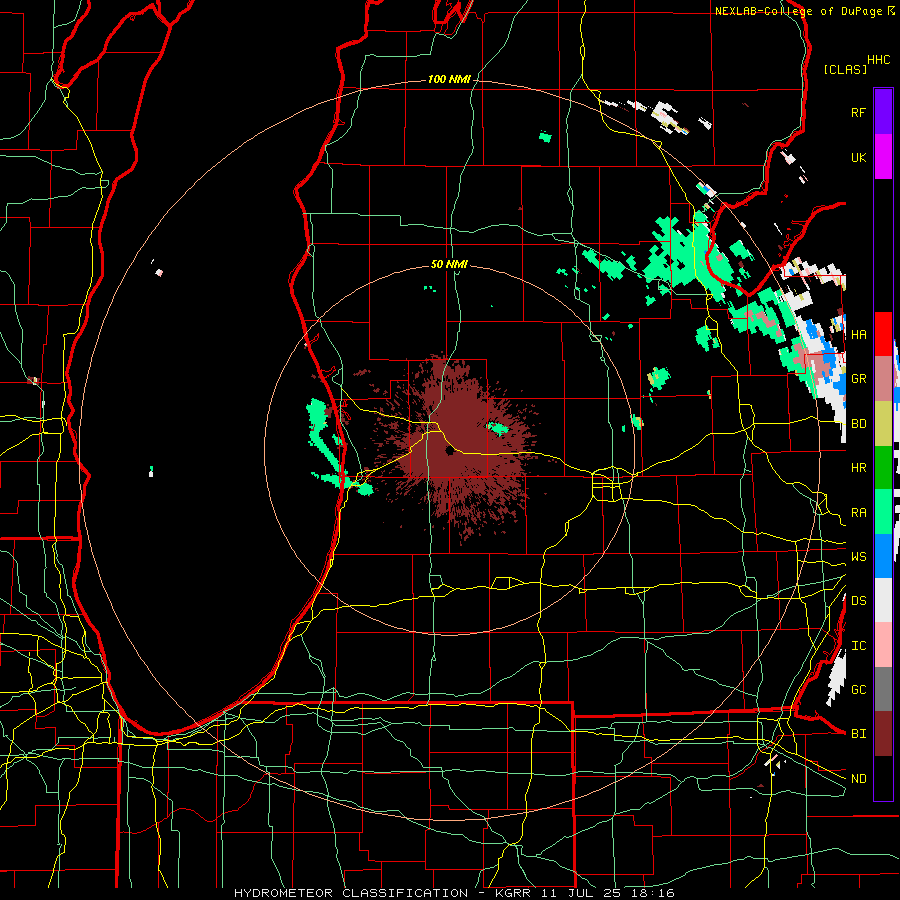This screenshot has height=900, width=900.
Task: Click the RF legend label text
Action: point(858,112)
